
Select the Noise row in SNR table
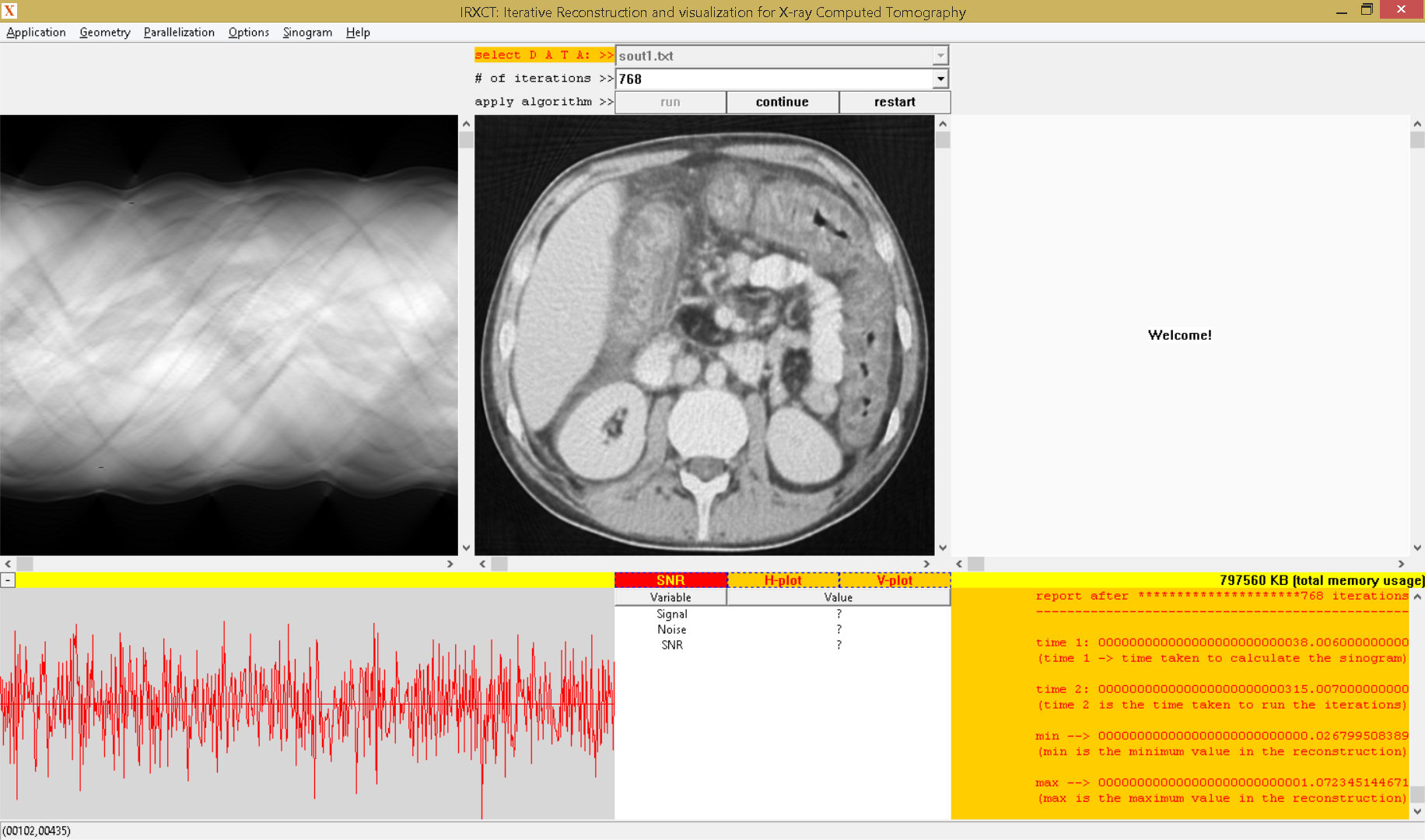pos(783,629)
